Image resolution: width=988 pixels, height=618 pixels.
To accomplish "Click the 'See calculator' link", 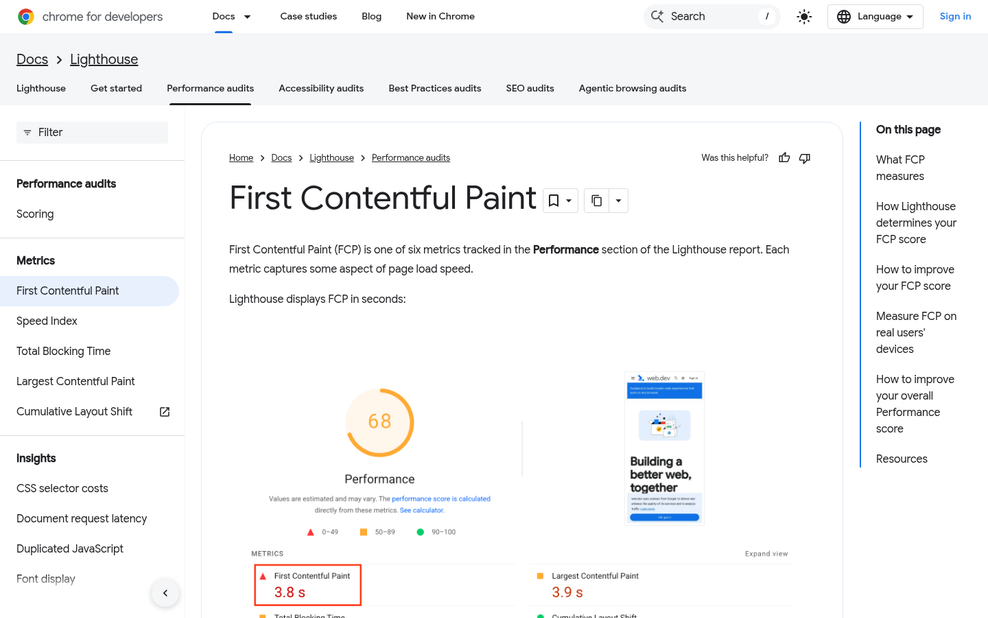I will pos(422,510).
